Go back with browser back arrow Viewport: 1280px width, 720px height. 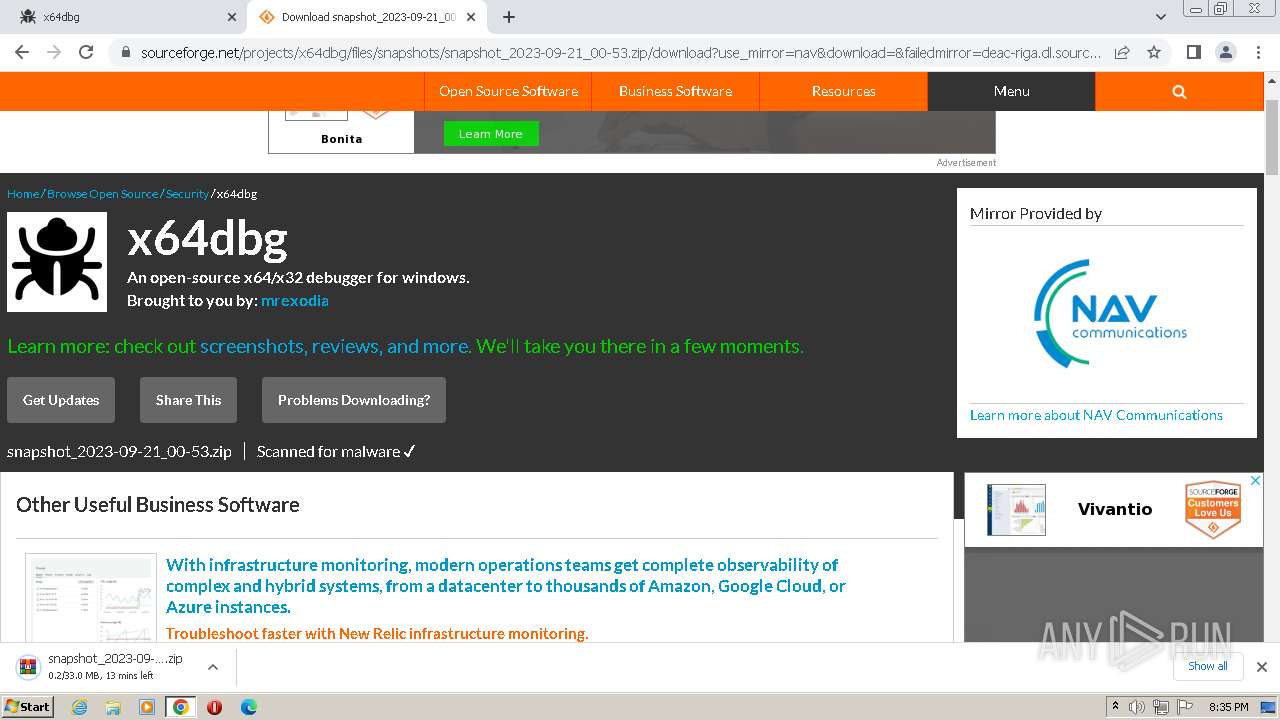[x=21, y=52]
